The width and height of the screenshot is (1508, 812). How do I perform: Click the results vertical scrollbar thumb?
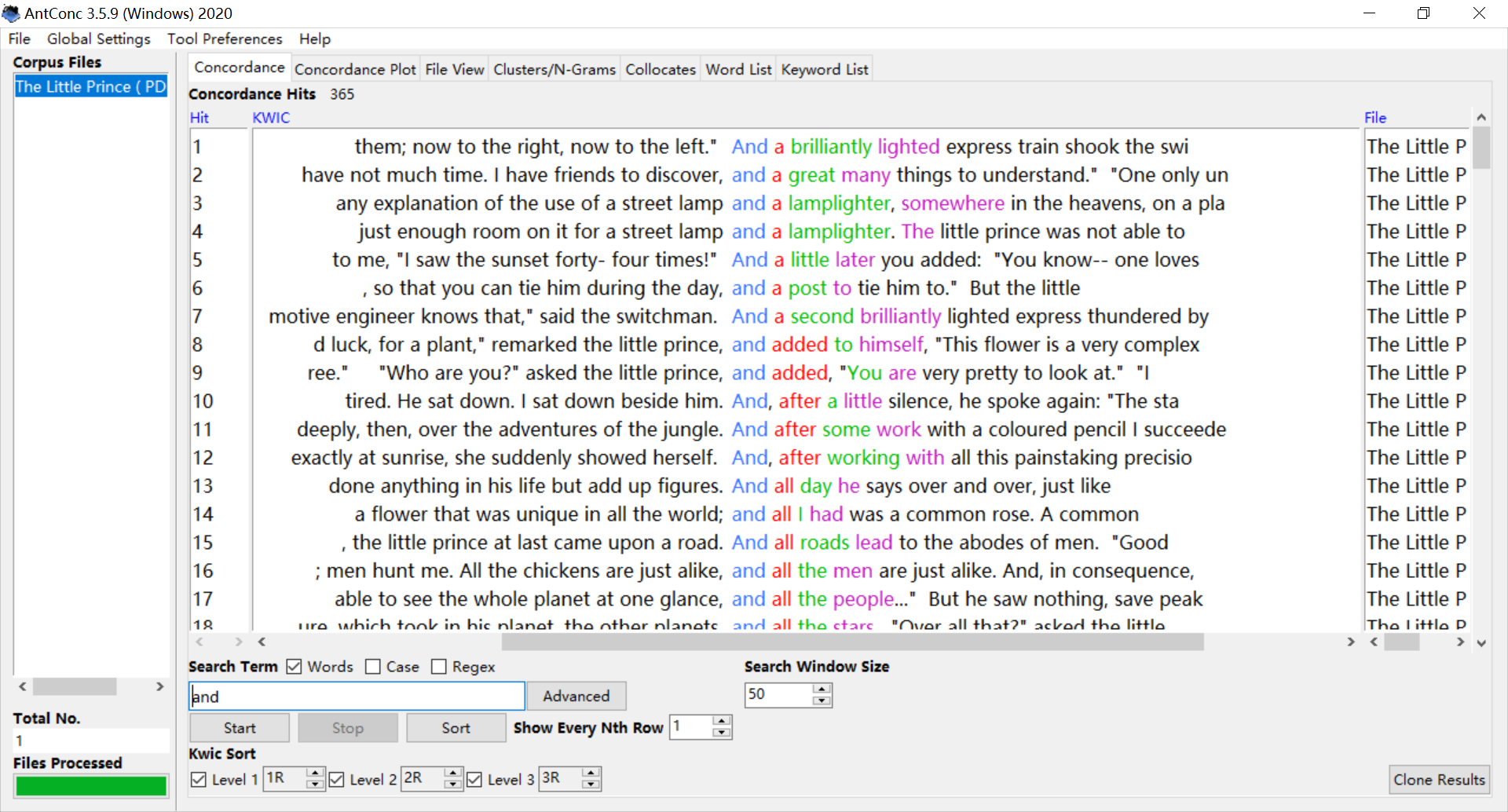1481,148
